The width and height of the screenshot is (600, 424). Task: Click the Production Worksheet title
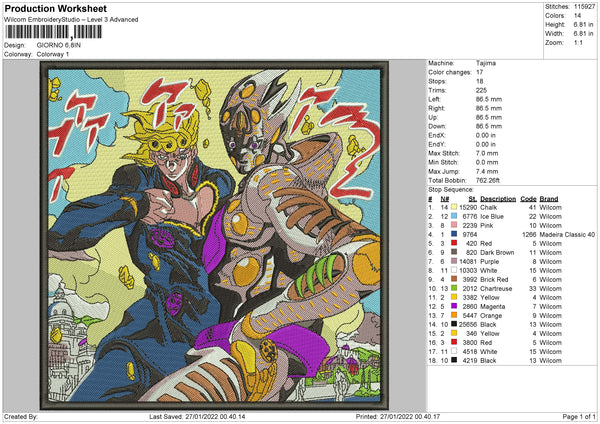click(55, 8)
